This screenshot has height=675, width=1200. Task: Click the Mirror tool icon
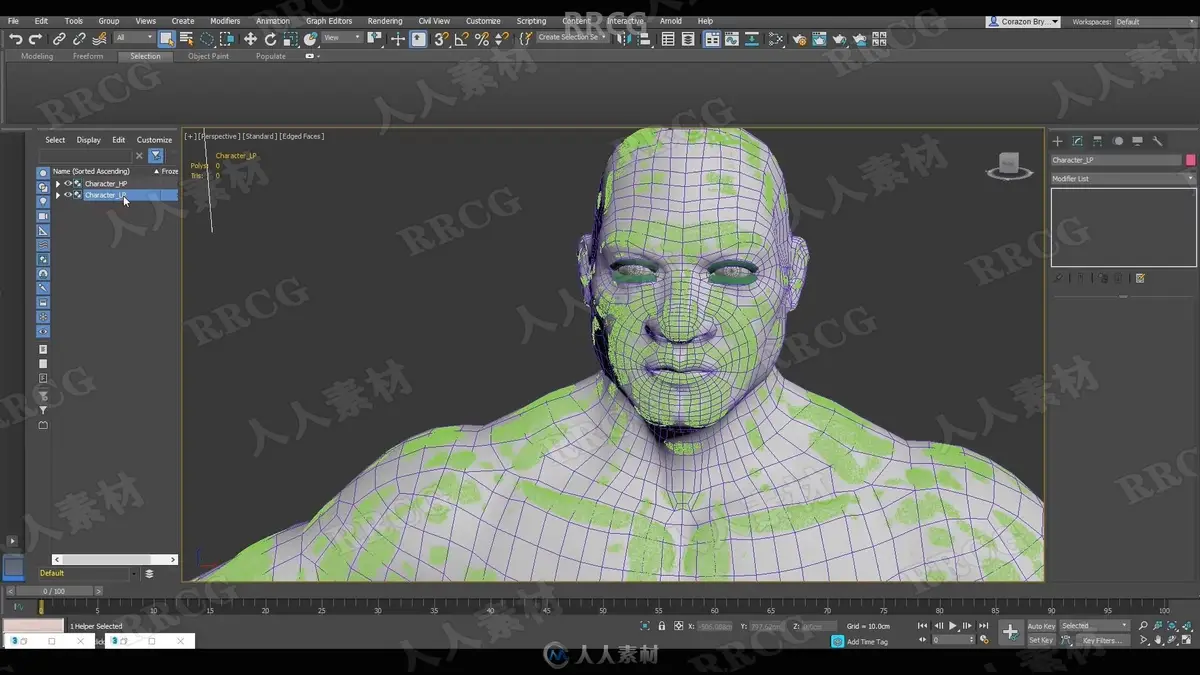click(624, 39)
